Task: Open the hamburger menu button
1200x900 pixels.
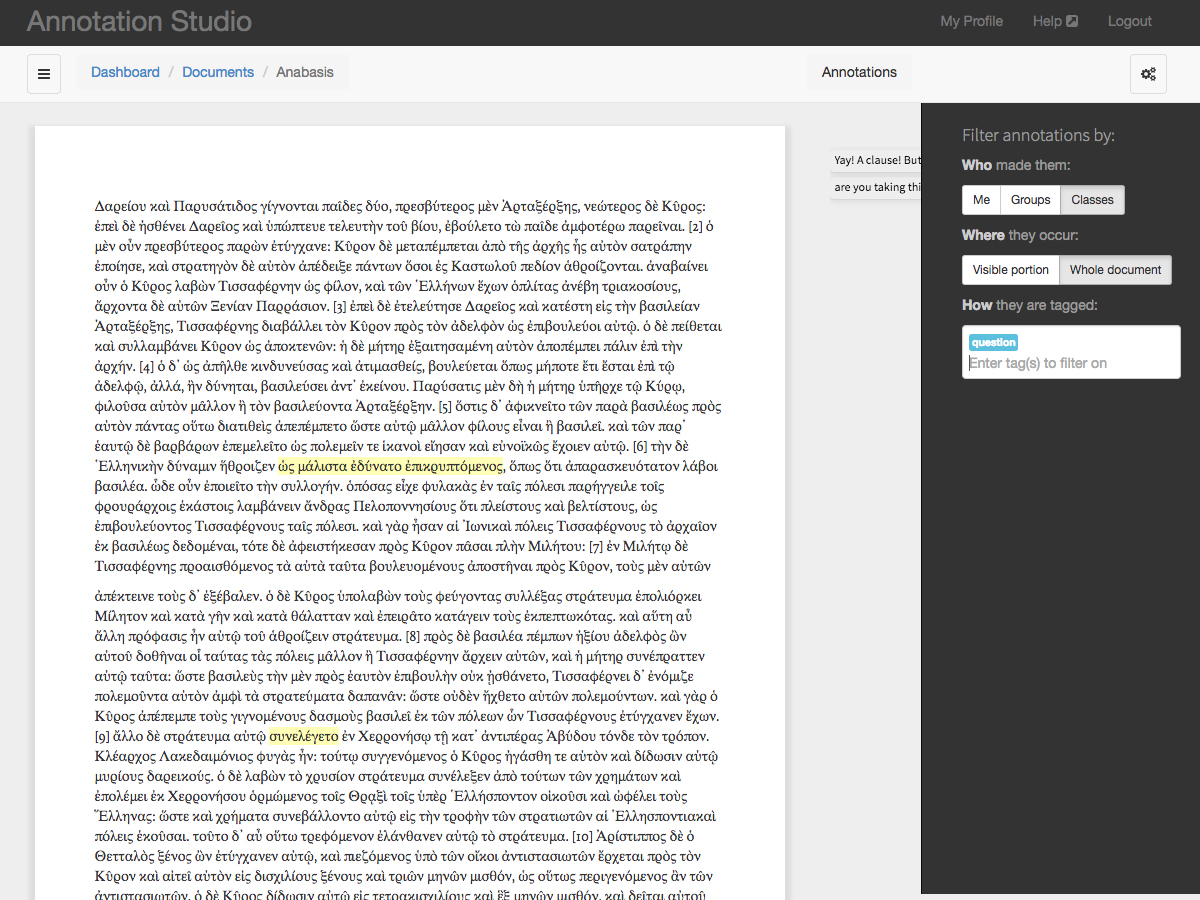Action: [44, 74]
